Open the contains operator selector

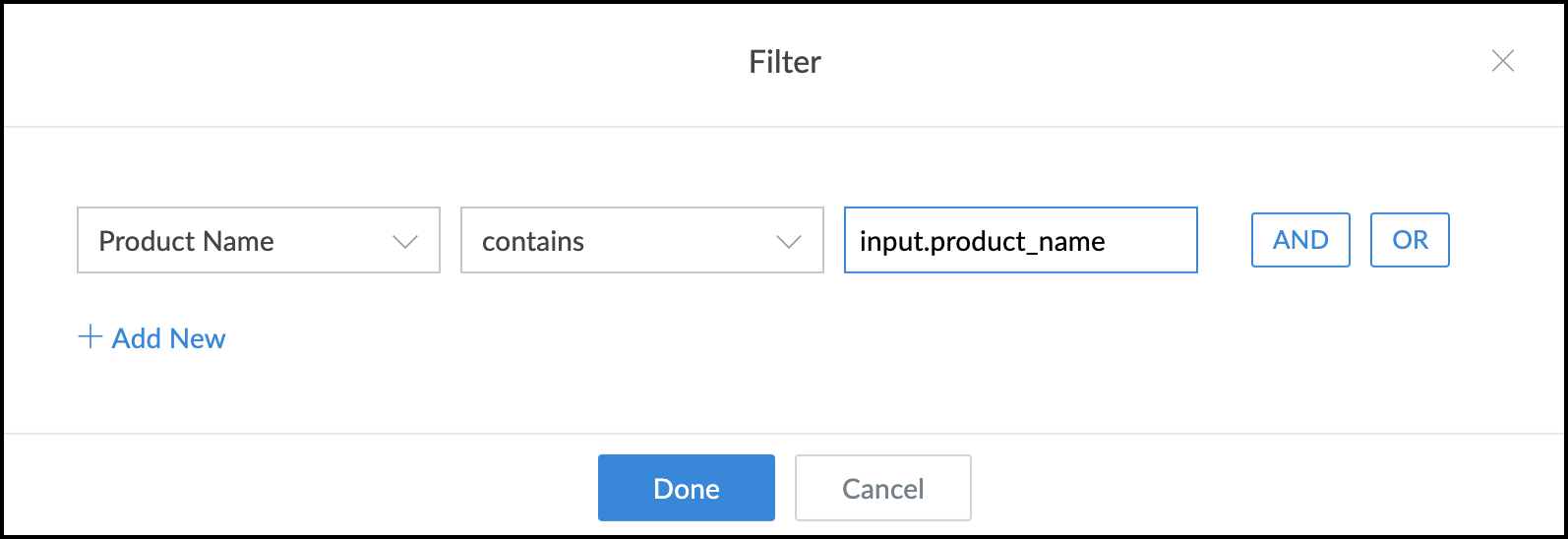point(641,240)
